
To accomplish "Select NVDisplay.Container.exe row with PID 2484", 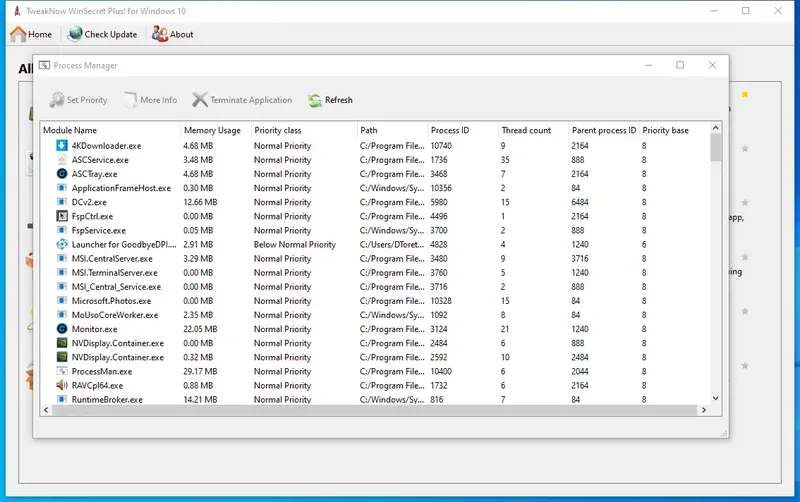I will [x=118, y=343].
